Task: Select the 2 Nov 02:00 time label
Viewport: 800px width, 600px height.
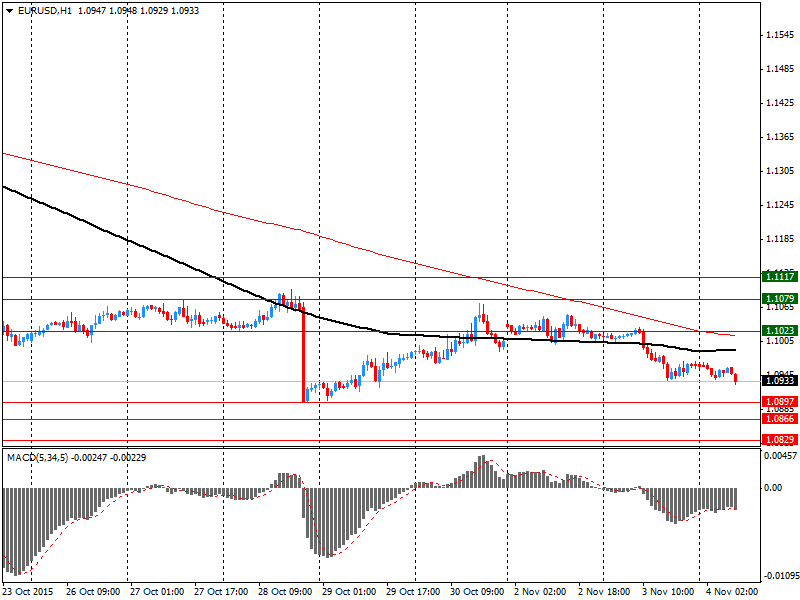Action: (540, 592)
